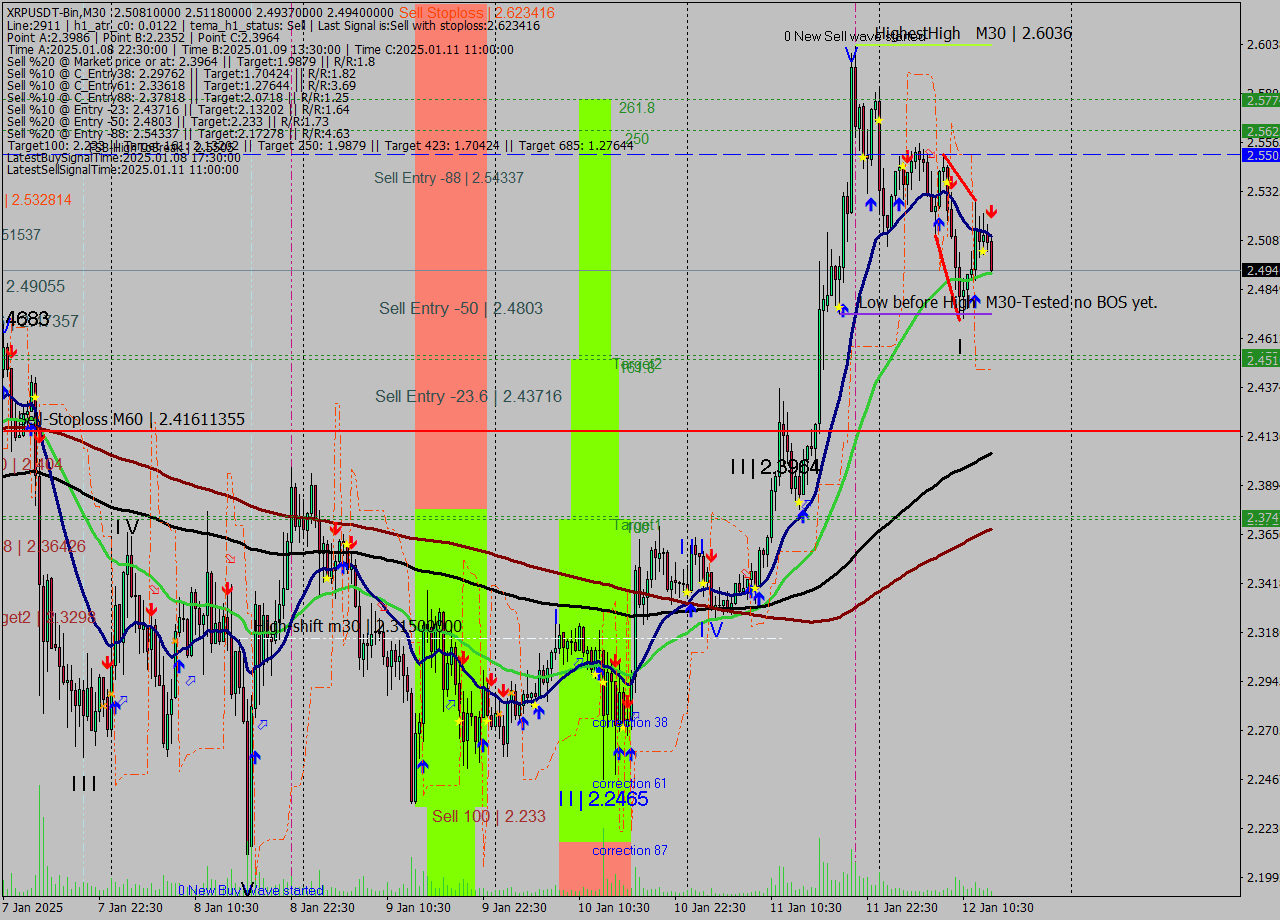Click the blue V wave marker at chart high
Screen dimensions: 1280x920
click(849, 54)
